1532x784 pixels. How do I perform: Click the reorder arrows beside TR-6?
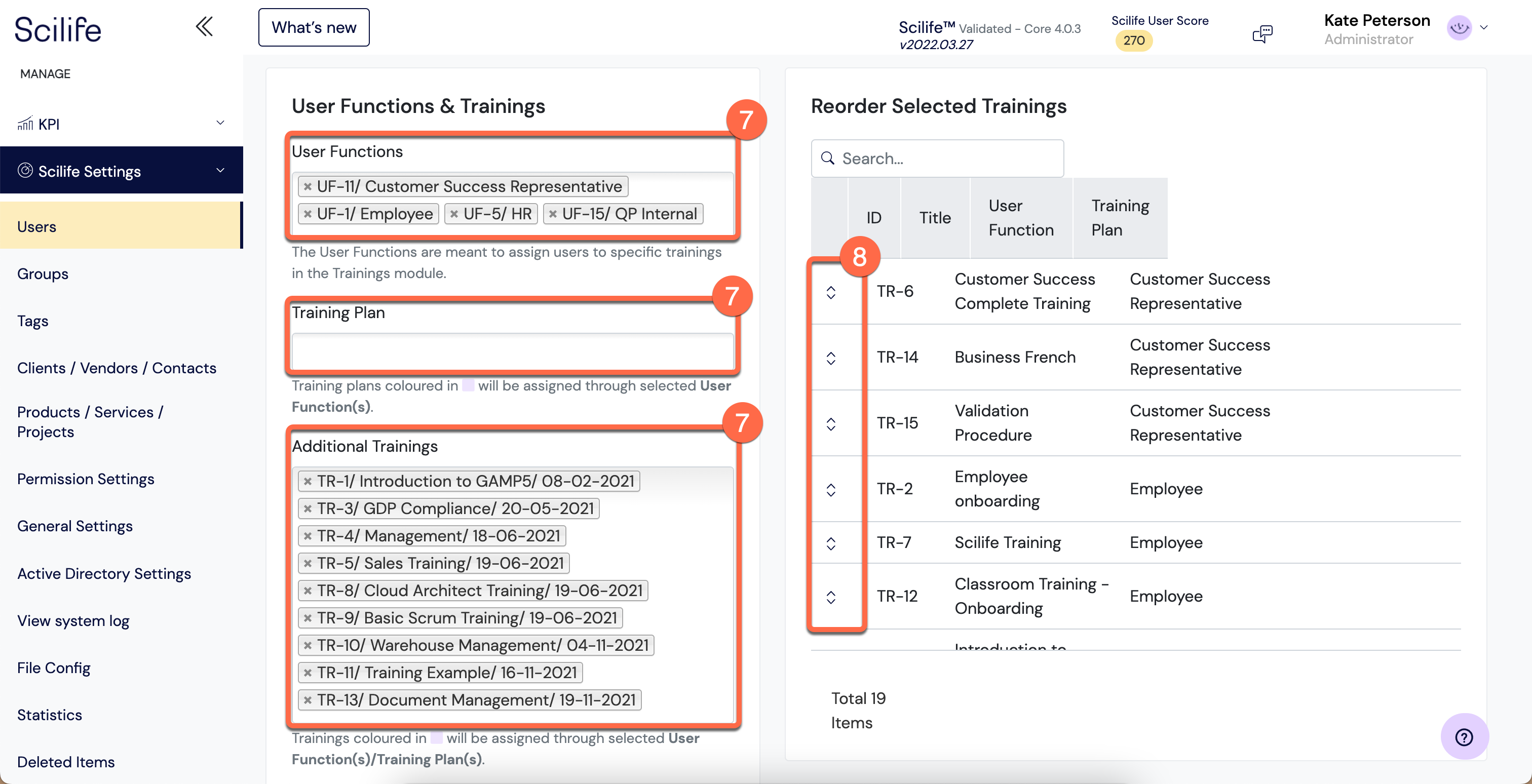click(x=831, y=291)
